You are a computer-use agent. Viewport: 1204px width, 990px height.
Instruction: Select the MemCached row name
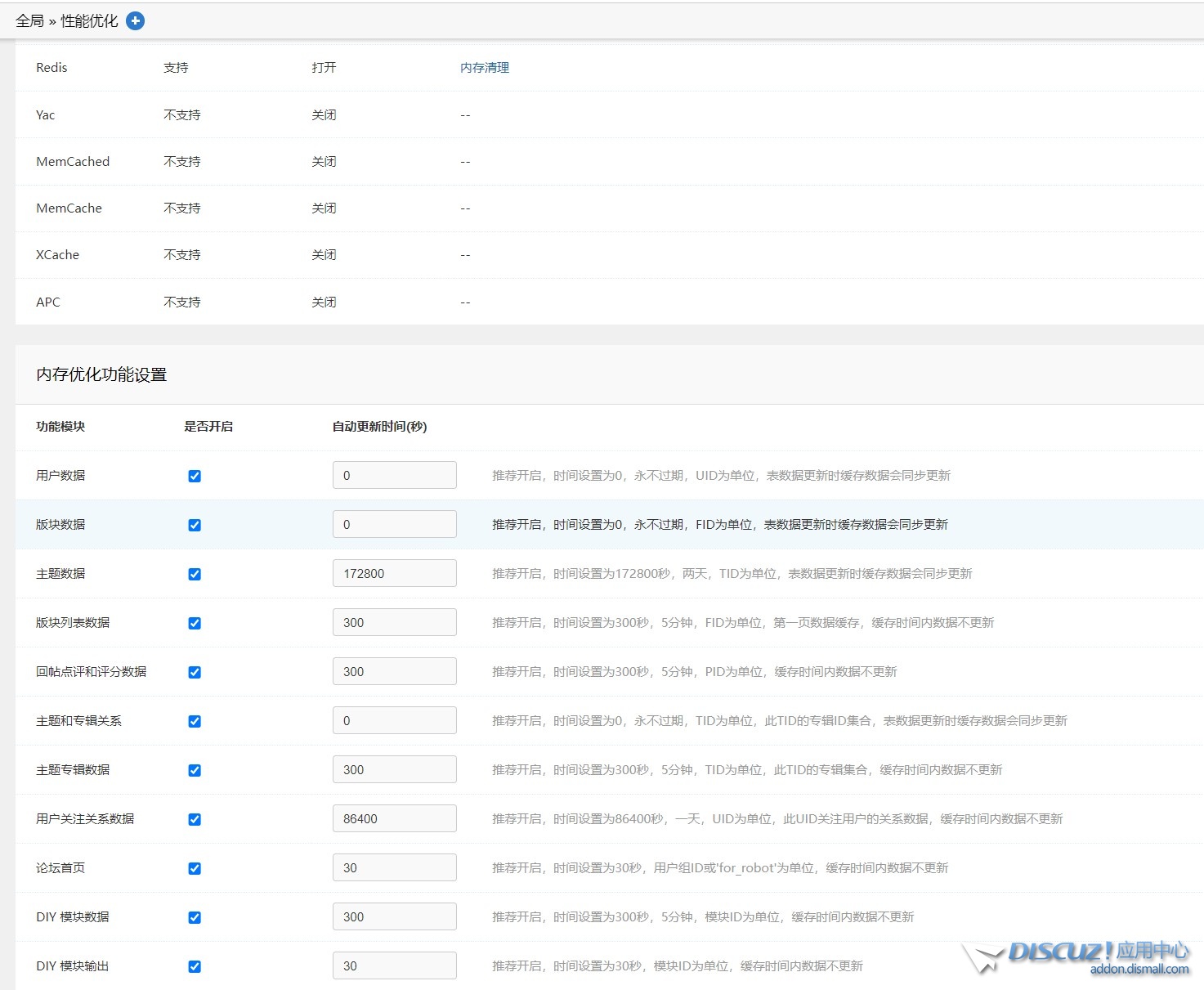73,162
